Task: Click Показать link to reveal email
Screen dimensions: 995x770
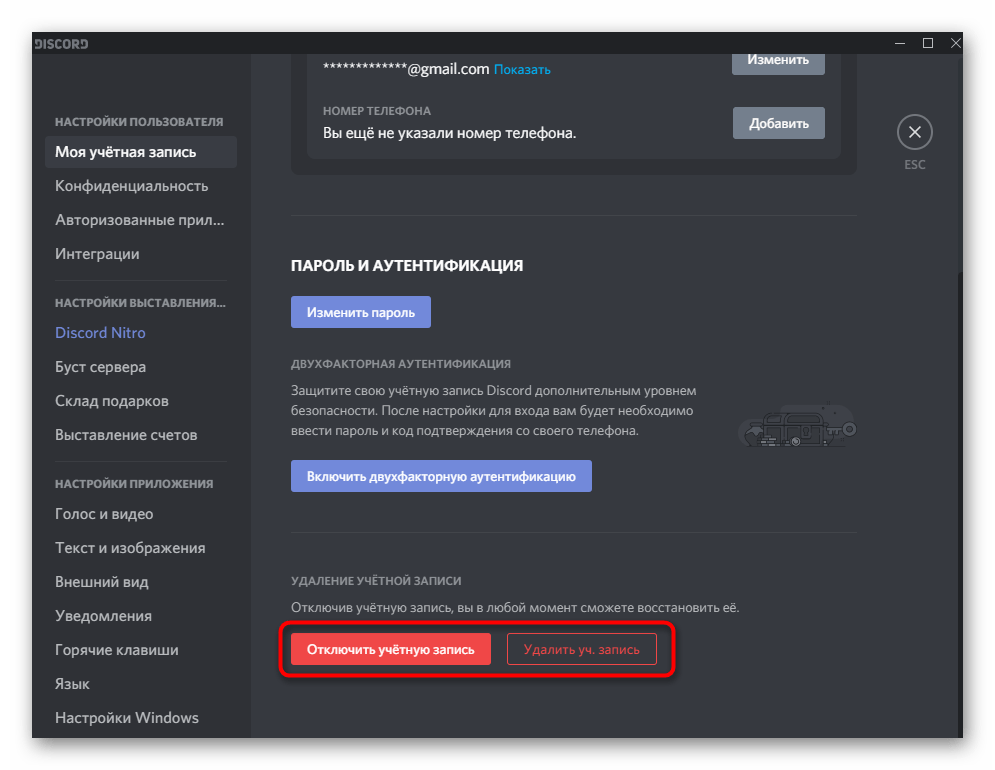Action: (x=522, y=69)
